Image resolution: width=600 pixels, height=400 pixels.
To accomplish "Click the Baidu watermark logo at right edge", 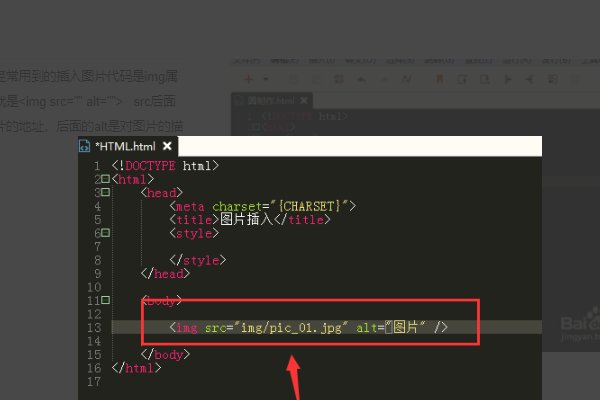I will [580, 325].
